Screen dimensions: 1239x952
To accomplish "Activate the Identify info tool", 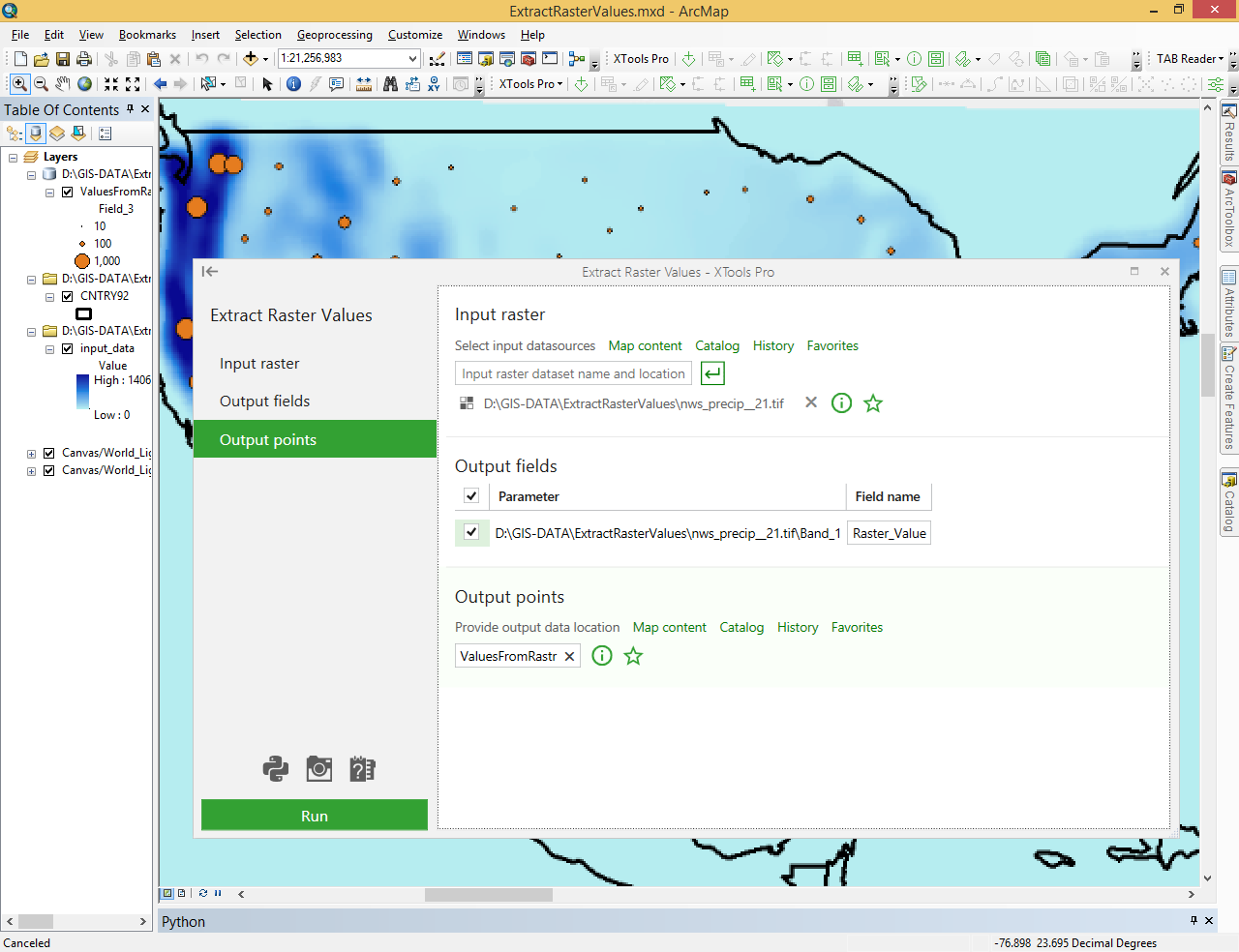I will coord(294,84).
